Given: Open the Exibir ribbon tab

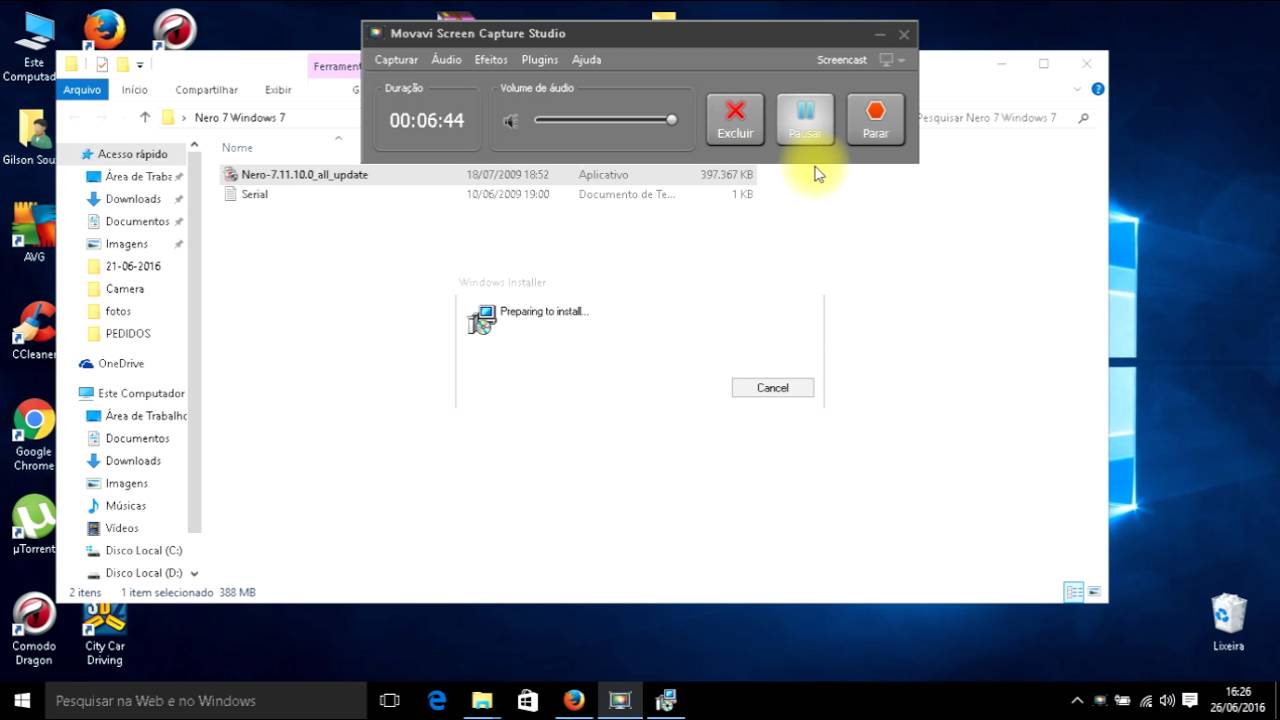Looking at the screenshot, I should point(278,90).
